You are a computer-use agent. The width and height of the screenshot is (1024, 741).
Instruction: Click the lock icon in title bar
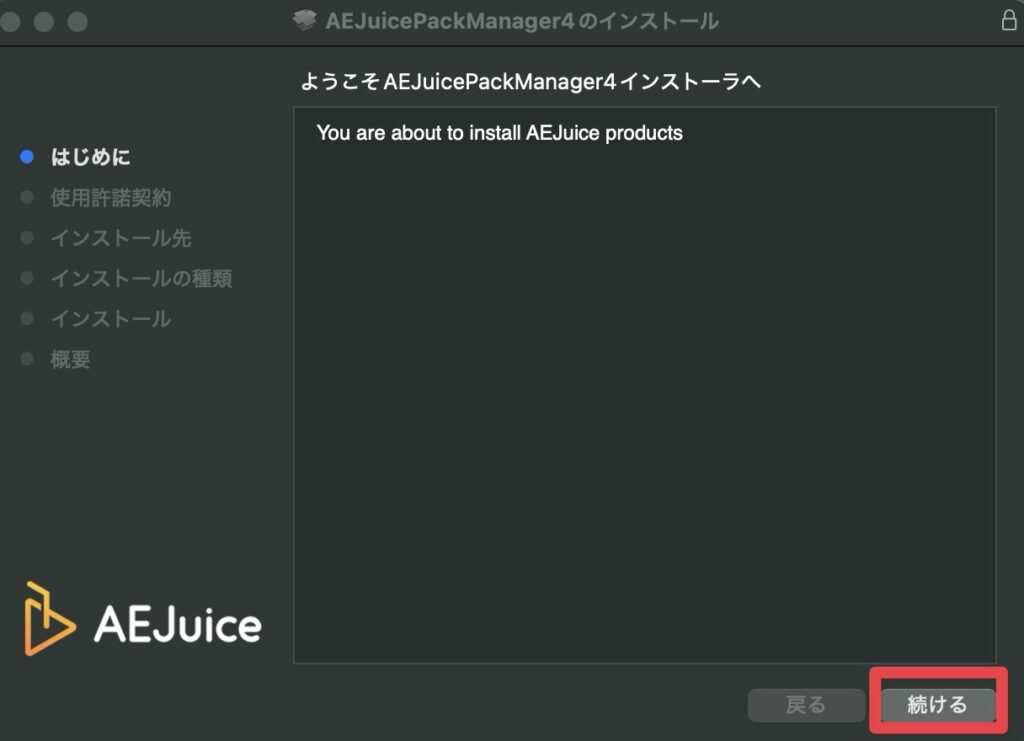tap(1009, 20)
